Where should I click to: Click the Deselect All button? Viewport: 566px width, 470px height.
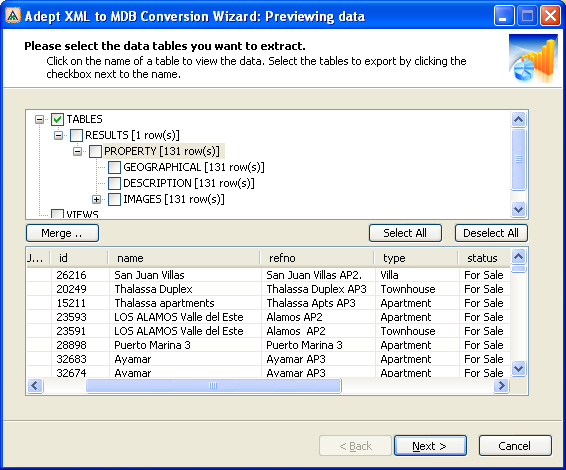[x=491, y=233]
